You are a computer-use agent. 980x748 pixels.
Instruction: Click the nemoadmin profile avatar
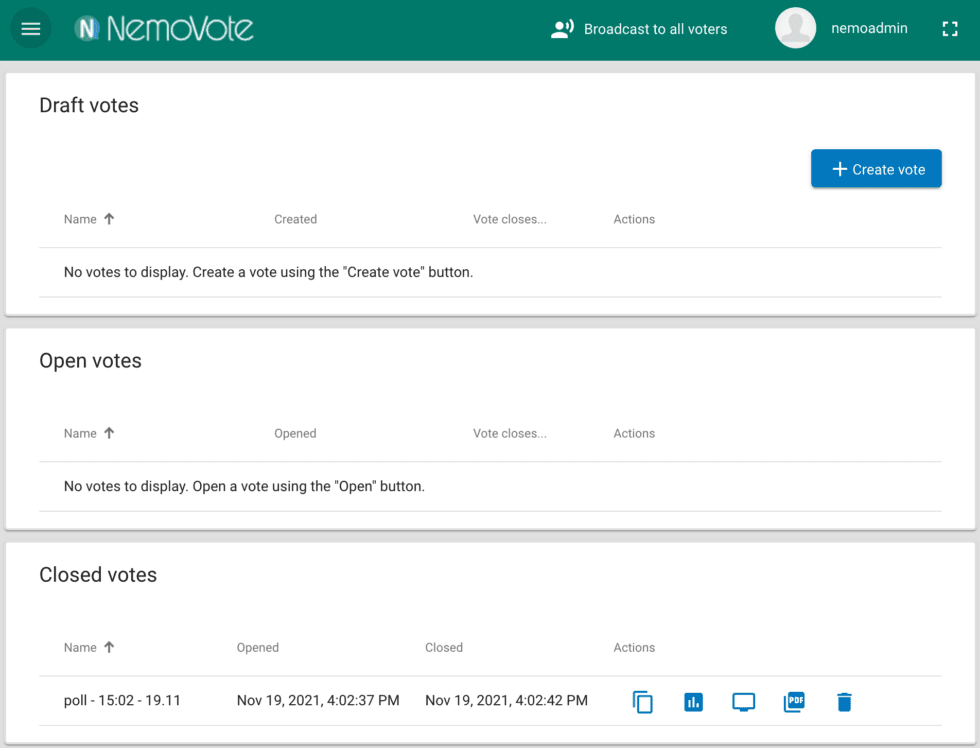point(795,28)
